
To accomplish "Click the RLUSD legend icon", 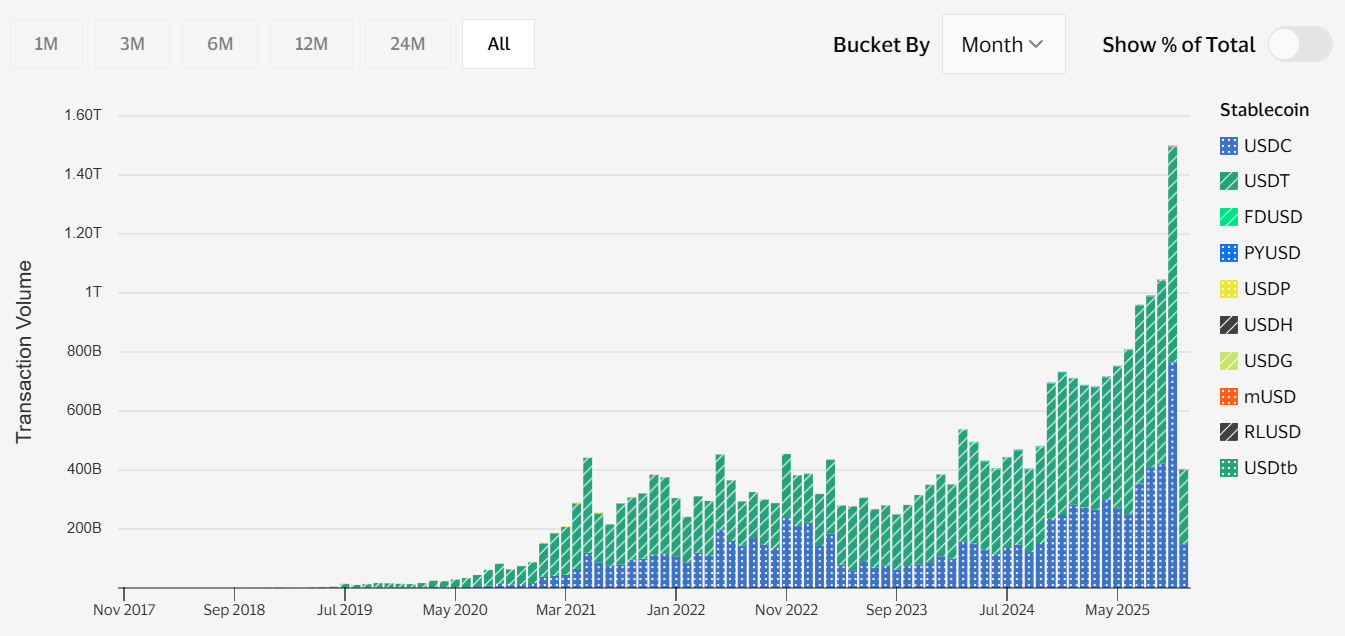I will 1229,432.
